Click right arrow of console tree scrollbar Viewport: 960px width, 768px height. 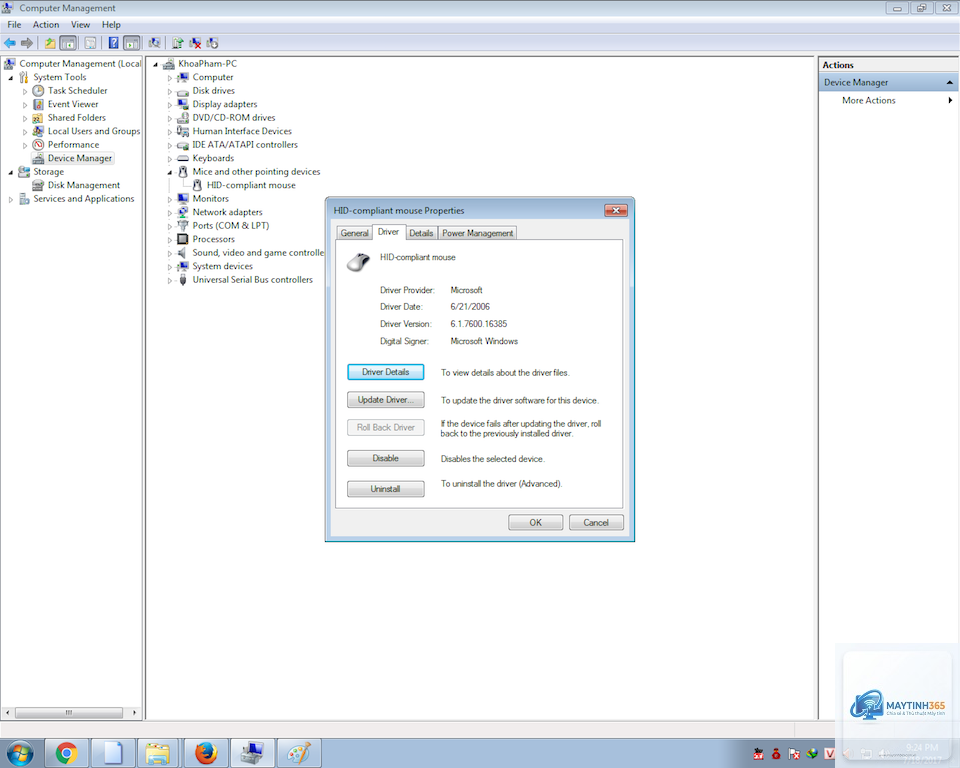[134, 713]
